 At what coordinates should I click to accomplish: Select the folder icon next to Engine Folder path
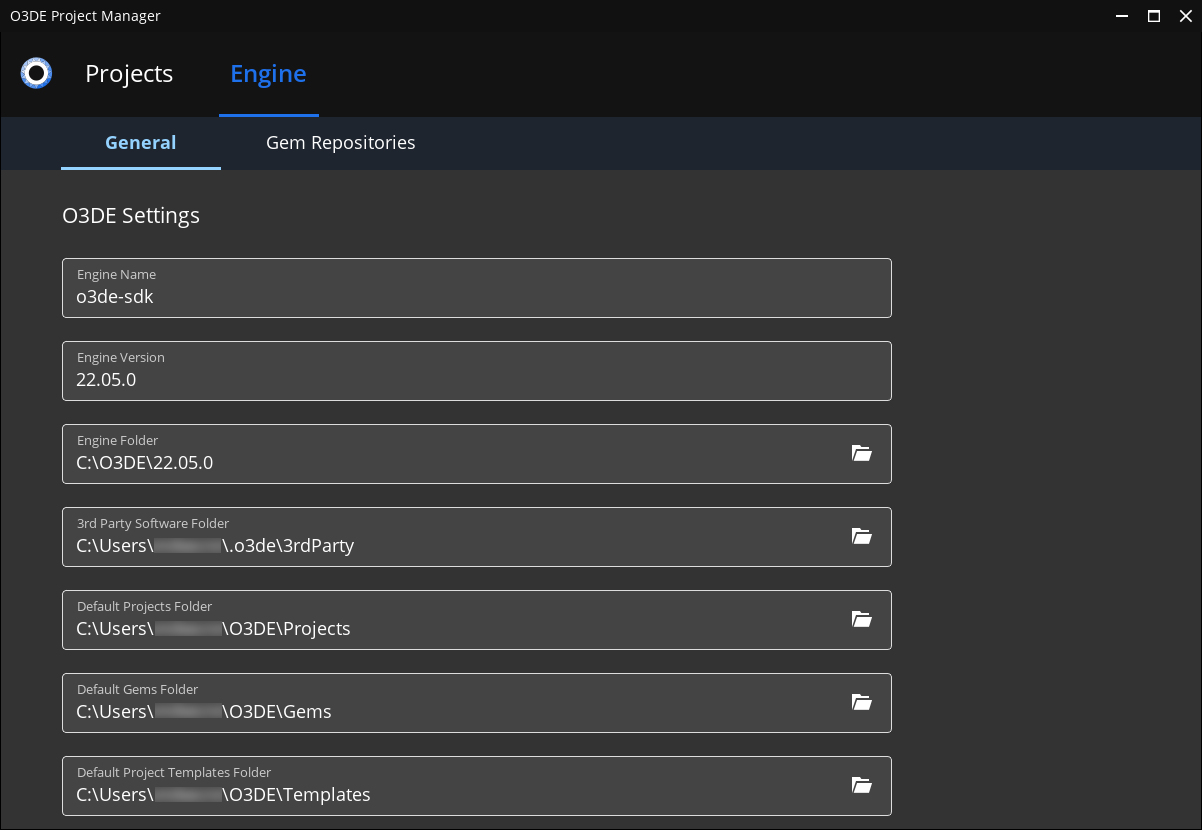pyautogui.click(x=862, y=453)
